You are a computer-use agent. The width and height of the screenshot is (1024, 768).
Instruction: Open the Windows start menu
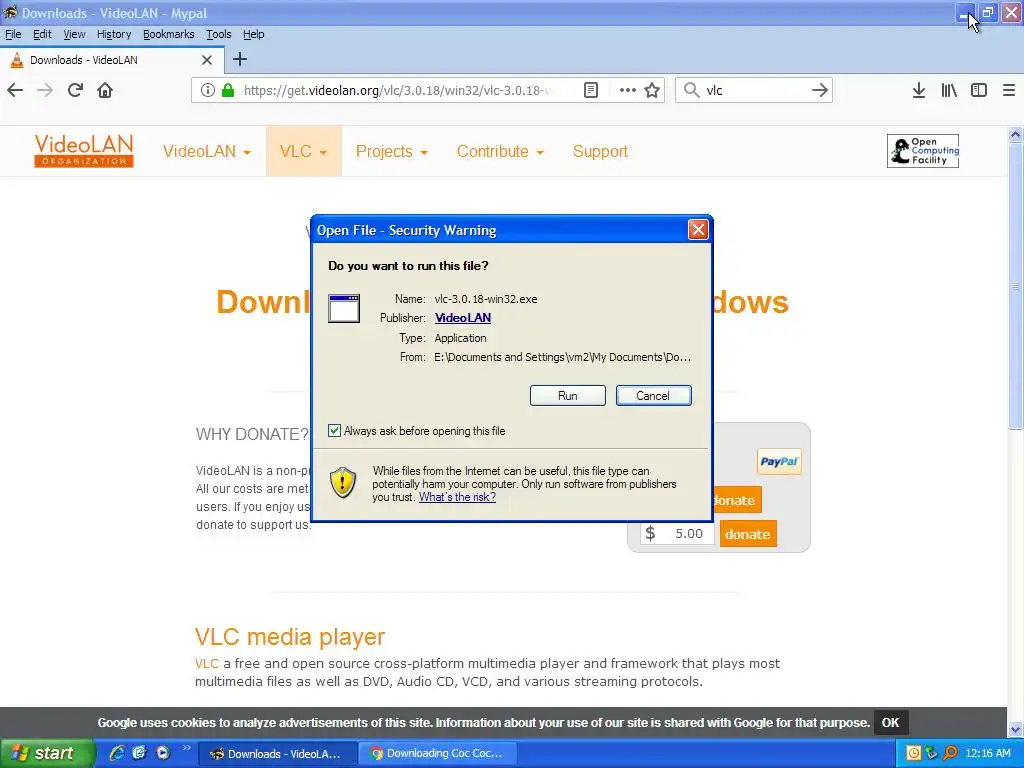tap(46, 753)
